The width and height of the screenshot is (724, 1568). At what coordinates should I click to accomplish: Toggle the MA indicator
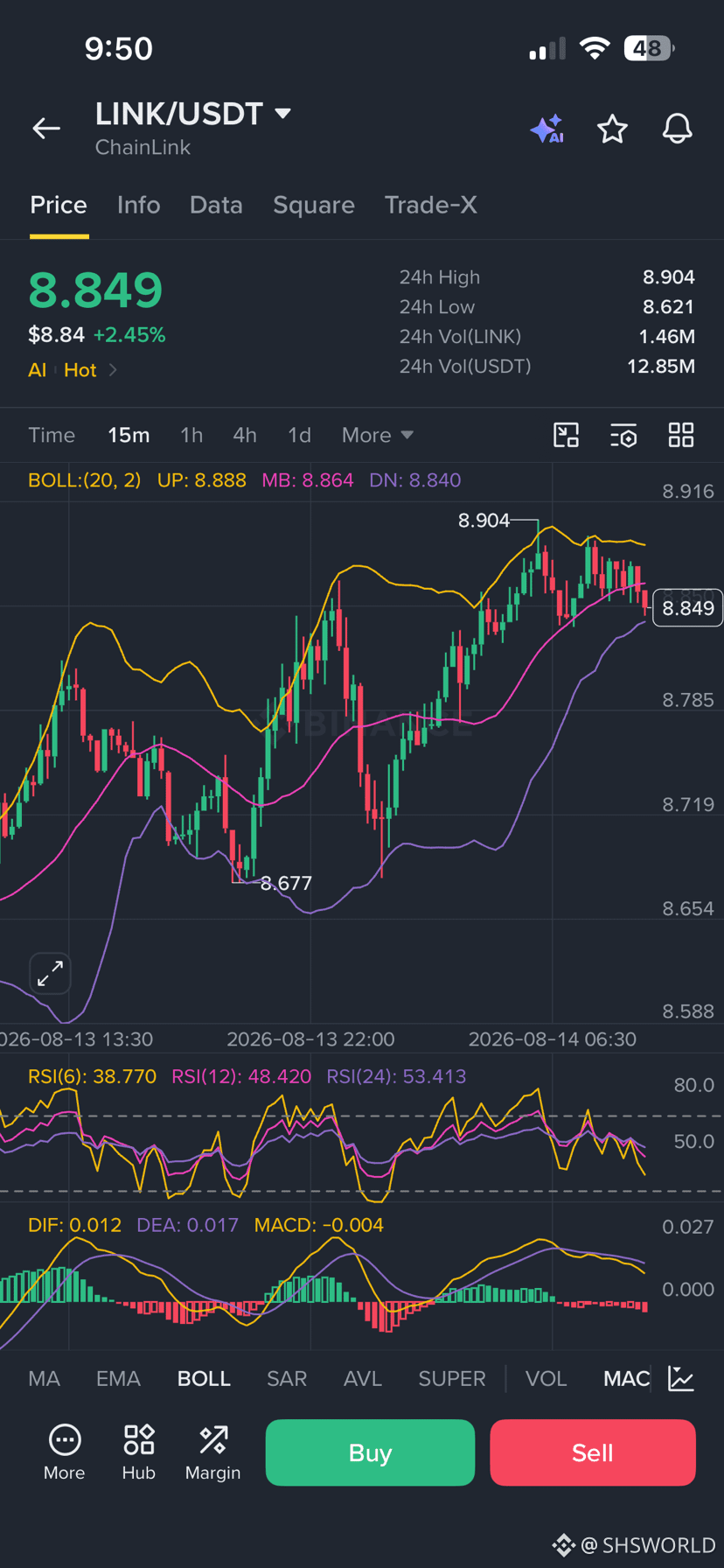(x=45, y=1378)
